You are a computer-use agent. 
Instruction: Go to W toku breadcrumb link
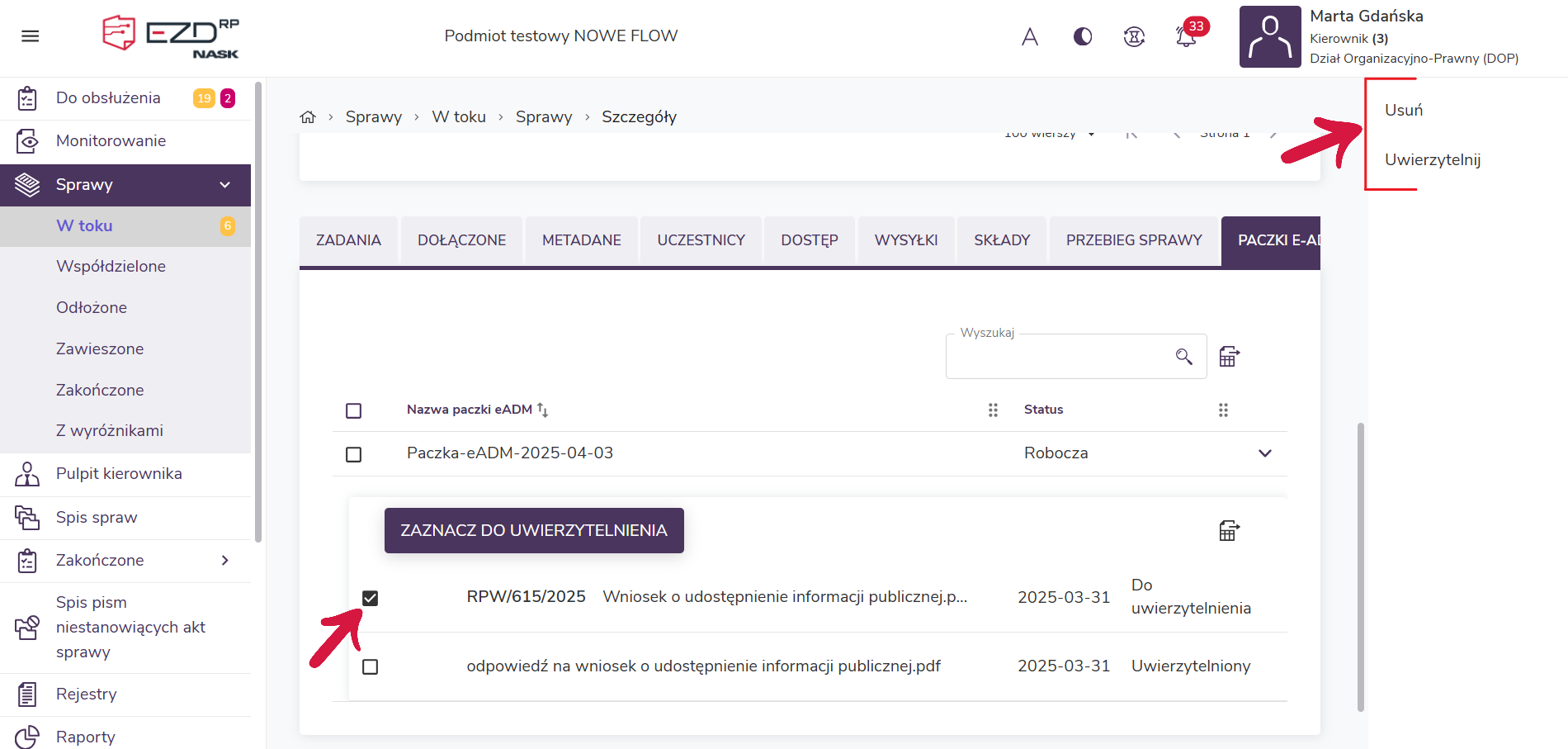click(x=459, y=117)
